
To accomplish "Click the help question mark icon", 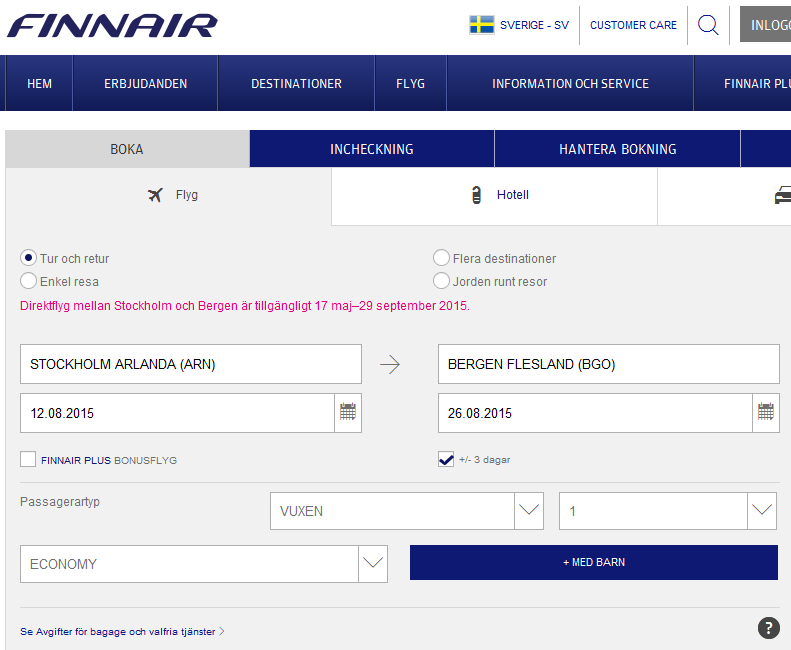I will pos(768,628).
